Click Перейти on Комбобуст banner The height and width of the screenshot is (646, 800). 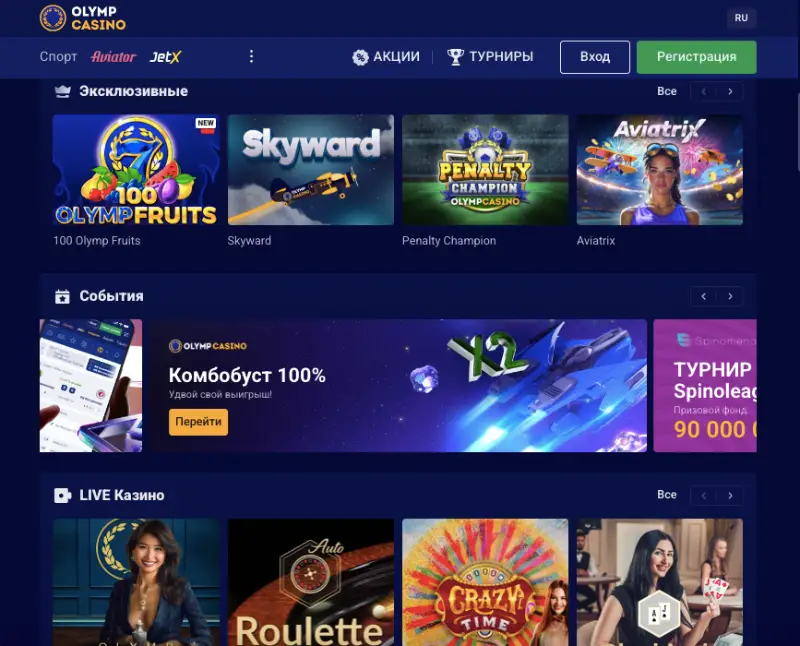[198, 422]
